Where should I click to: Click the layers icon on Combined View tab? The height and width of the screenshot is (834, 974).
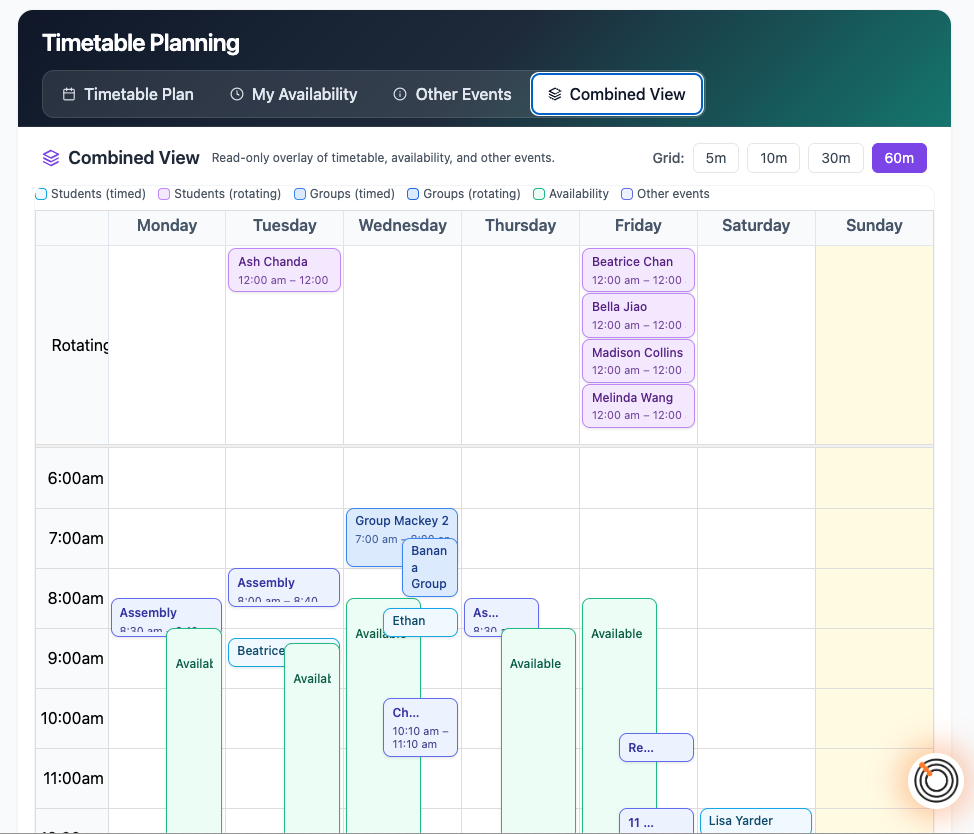pos(555,94)
